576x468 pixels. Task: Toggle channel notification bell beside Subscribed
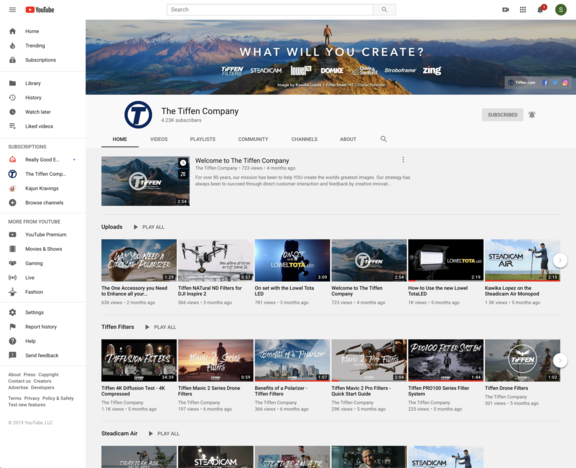click(532, 115)
